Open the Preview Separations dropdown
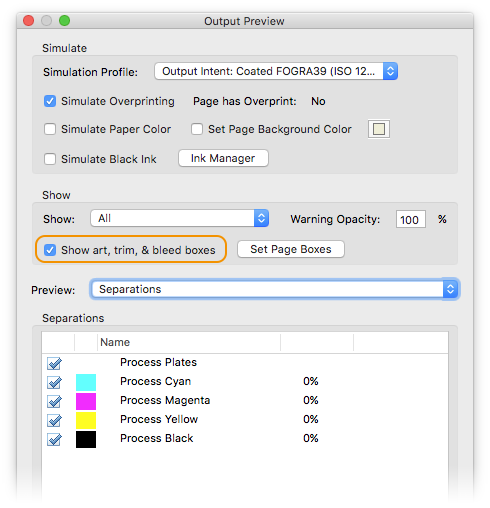Image resolution: width=490 pixels, height=508 pixels. click(275, 289)
